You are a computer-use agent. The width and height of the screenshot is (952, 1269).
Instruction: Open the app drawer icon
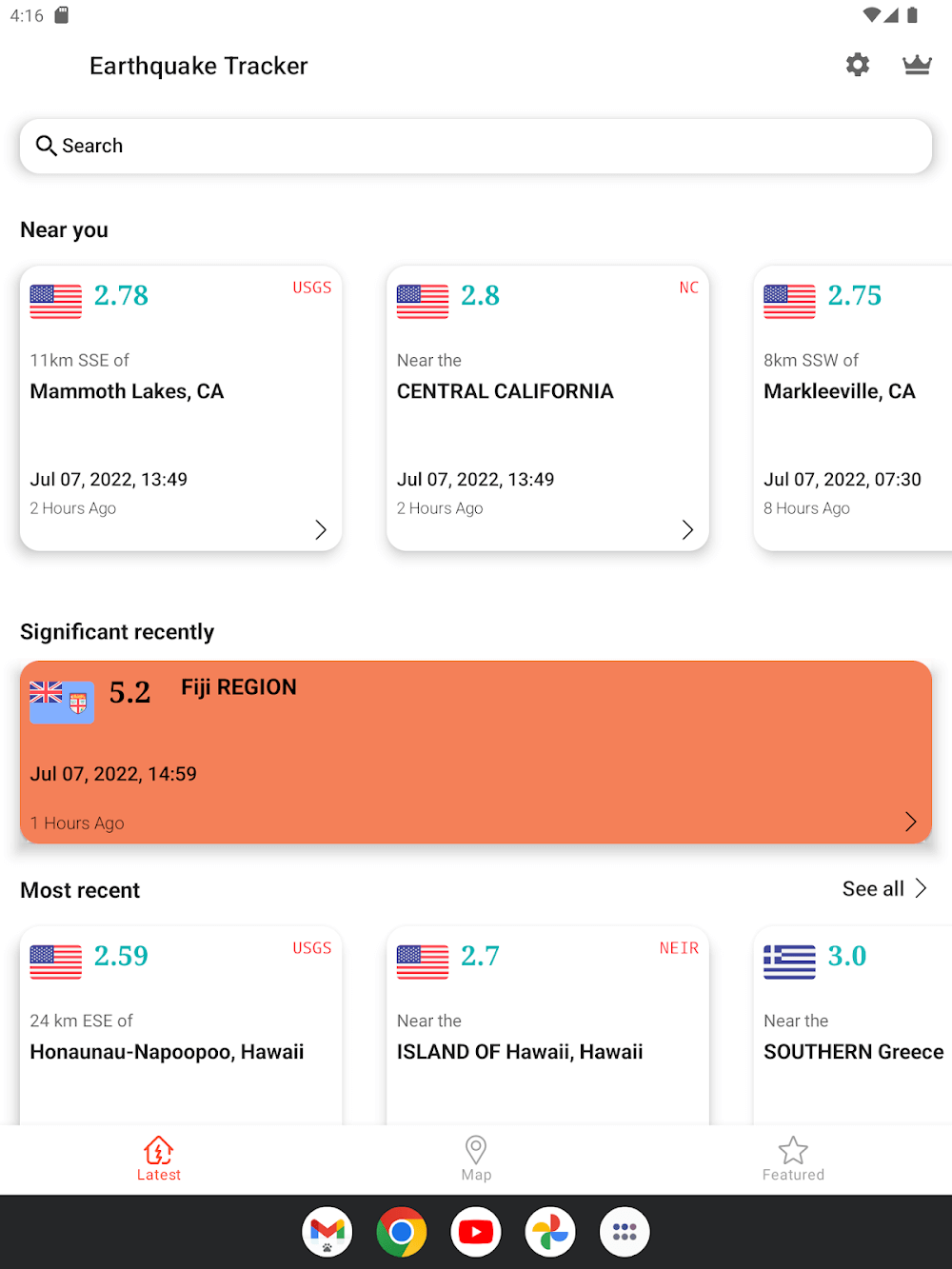625,1232
